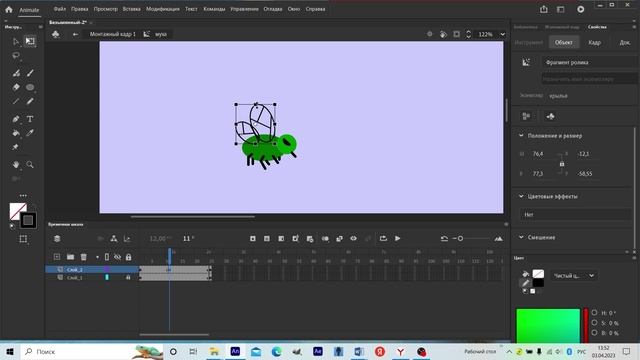Select the Pen tool
This screenshot has width=640, height=360.
[x=16, y=119]
